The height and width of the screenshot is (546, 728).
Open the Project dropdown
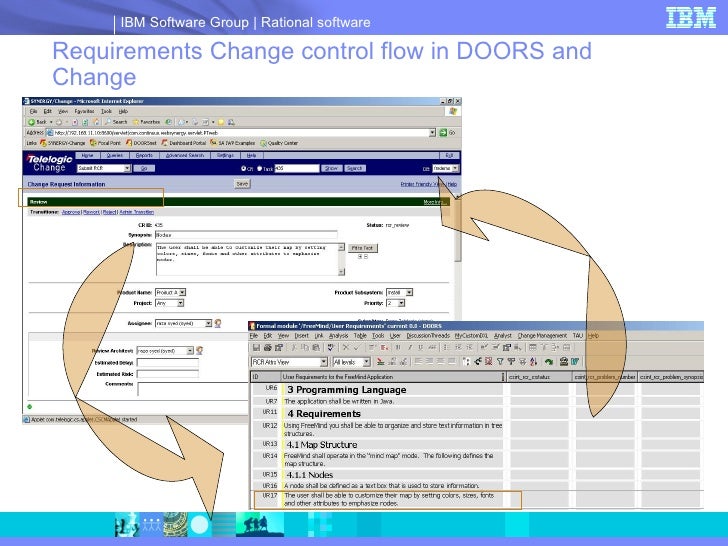[169, 303]
